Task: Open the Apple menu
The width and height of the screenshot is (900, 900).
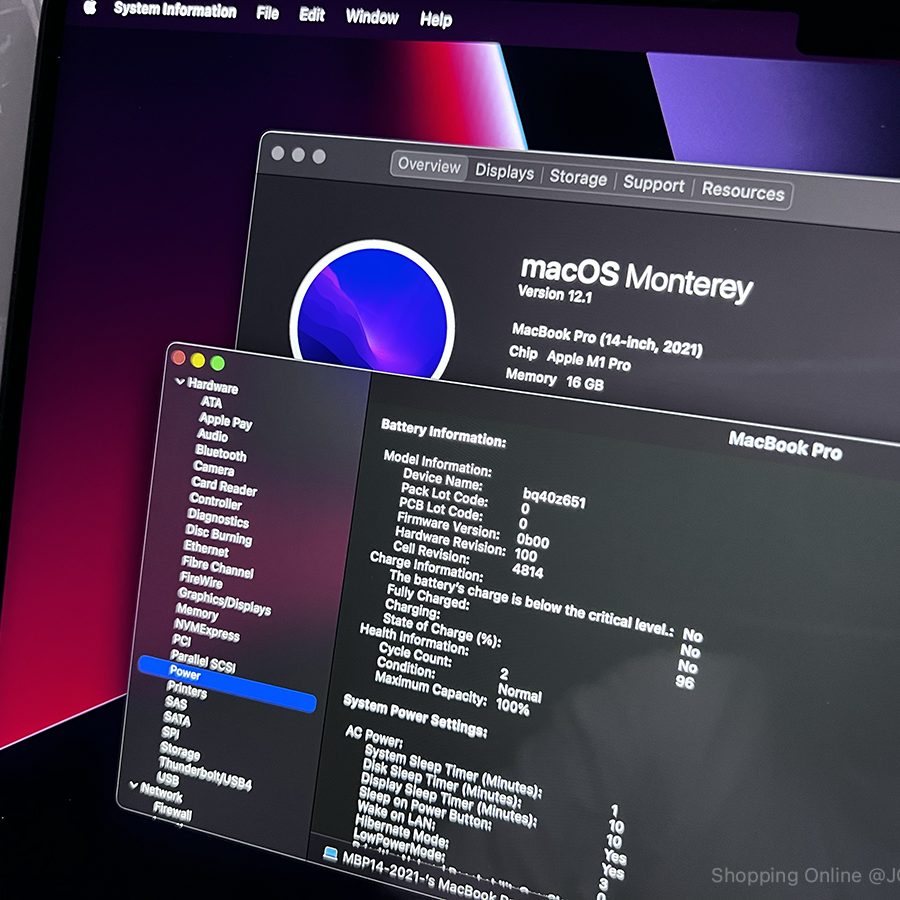Action: (x=90, y=7)
